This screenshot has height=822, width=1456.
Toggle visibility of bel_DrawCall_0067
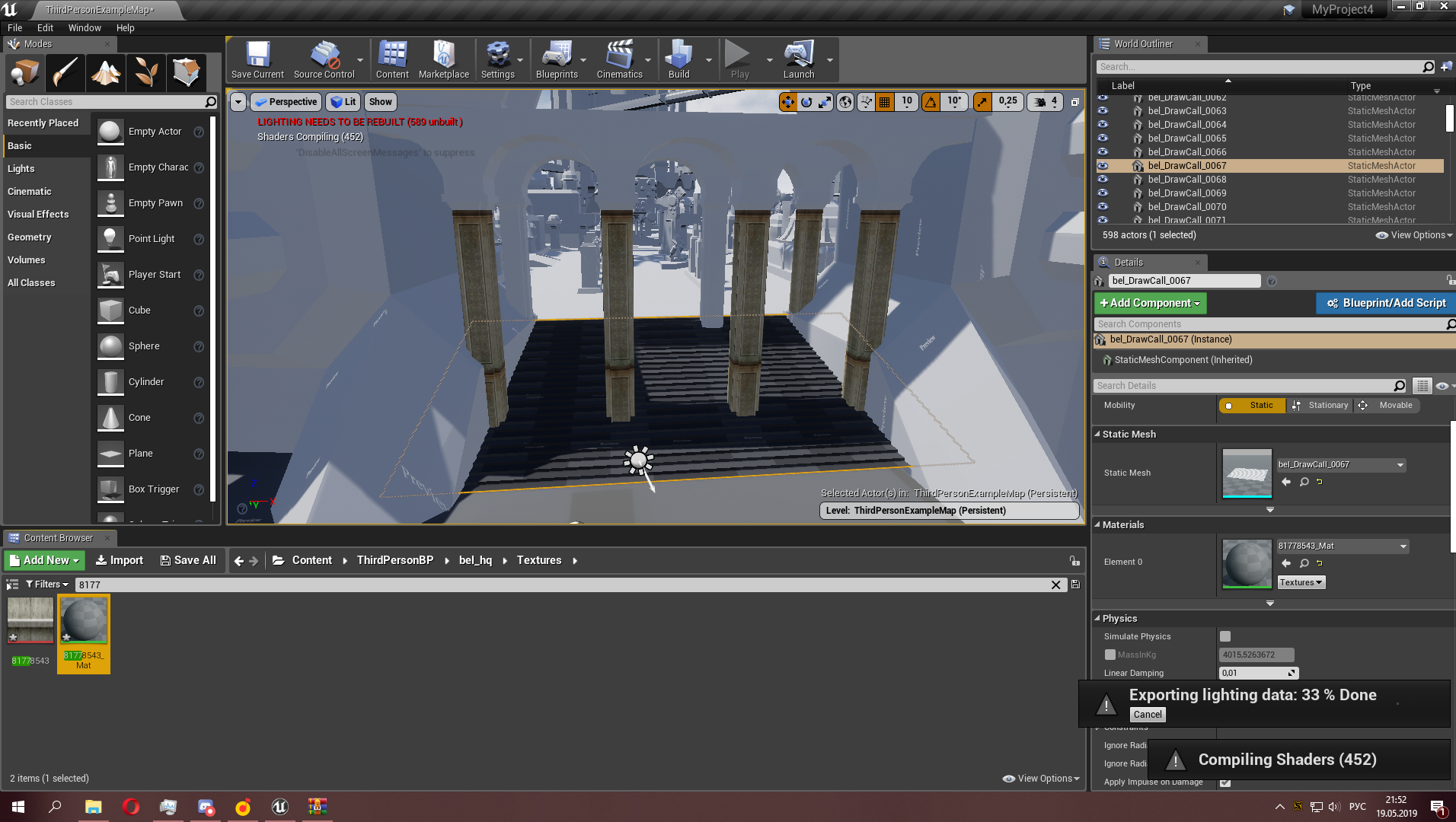pos(1103,165)
